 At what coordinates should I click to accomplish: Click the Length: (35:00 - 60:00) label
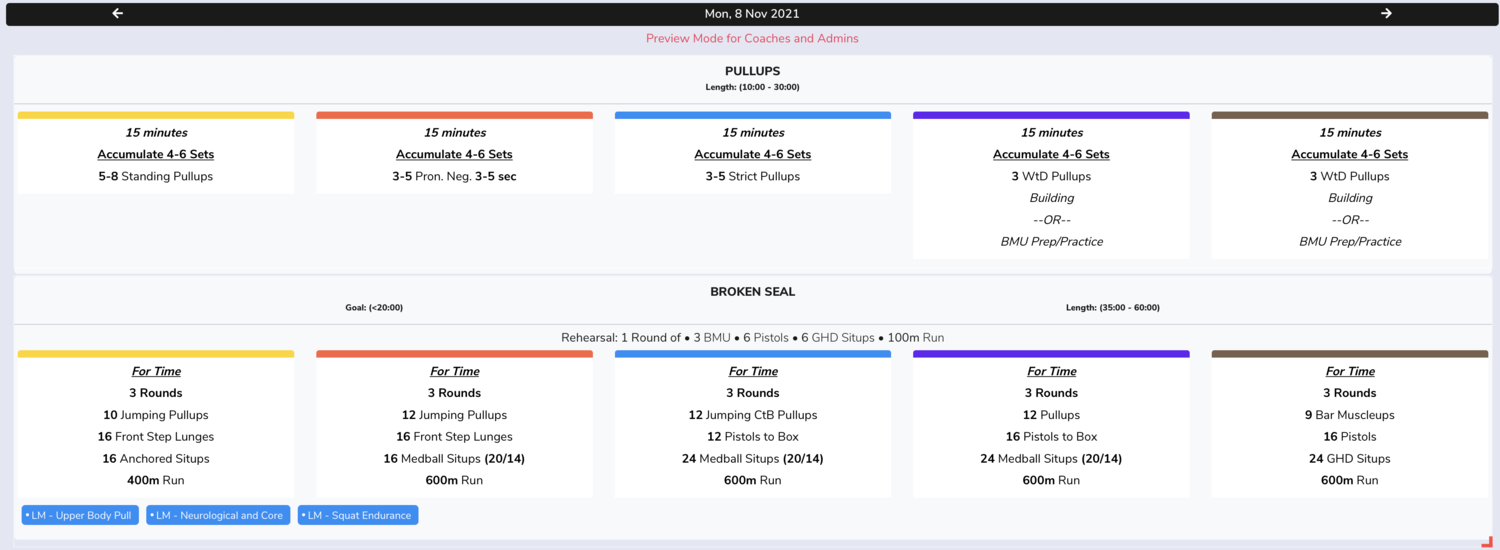1113,308
